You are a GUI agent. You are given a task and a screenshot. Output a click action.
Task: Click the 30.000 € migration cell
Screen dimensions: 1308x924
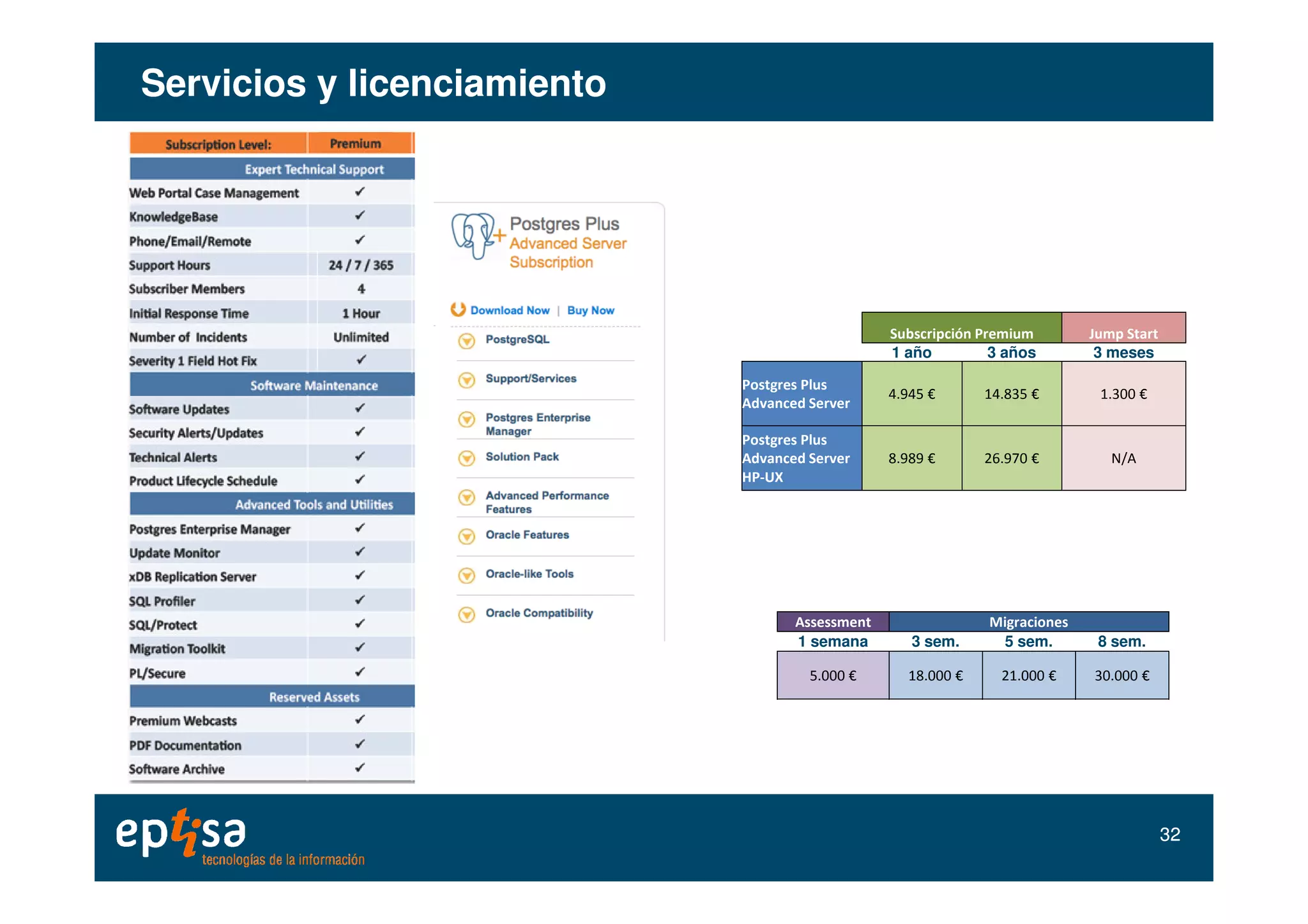pyautogui.click(x=1122, y=675)
